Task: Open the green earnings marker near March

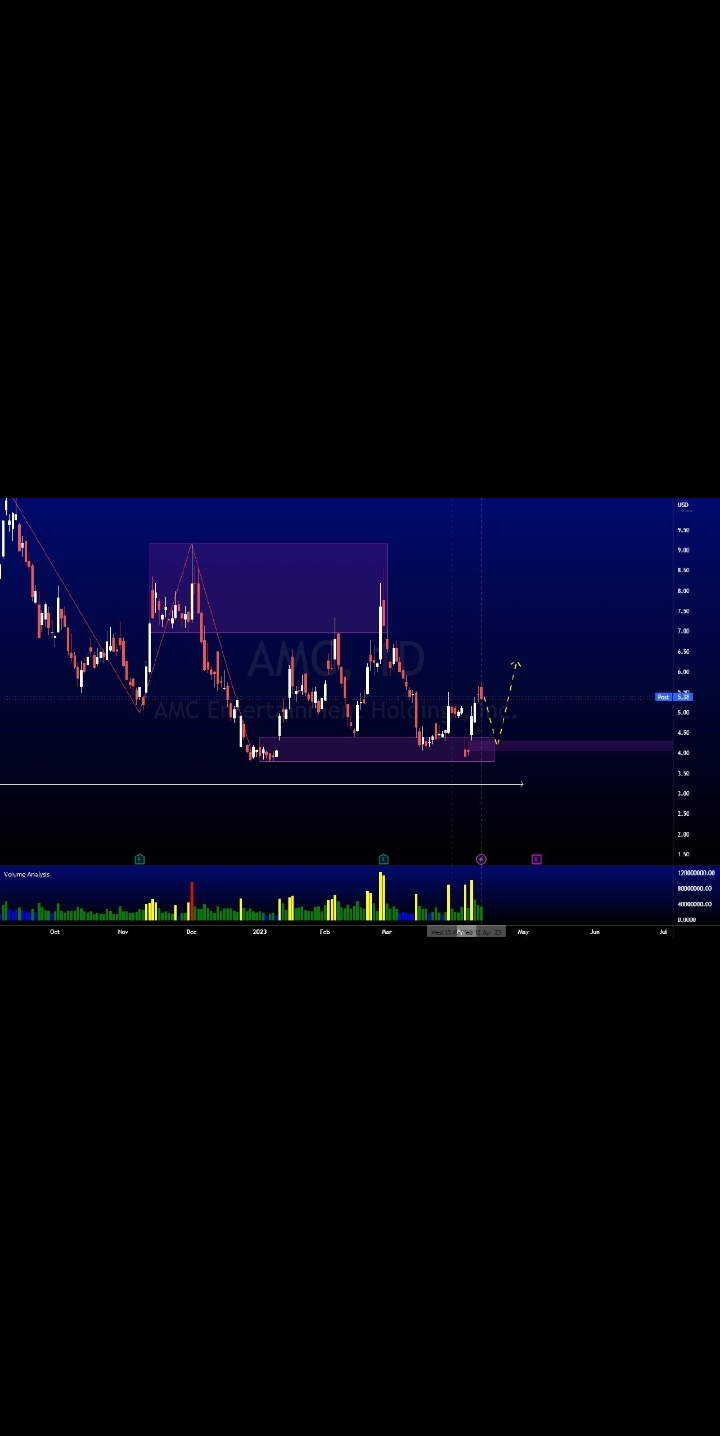Action: coord(383,859)
